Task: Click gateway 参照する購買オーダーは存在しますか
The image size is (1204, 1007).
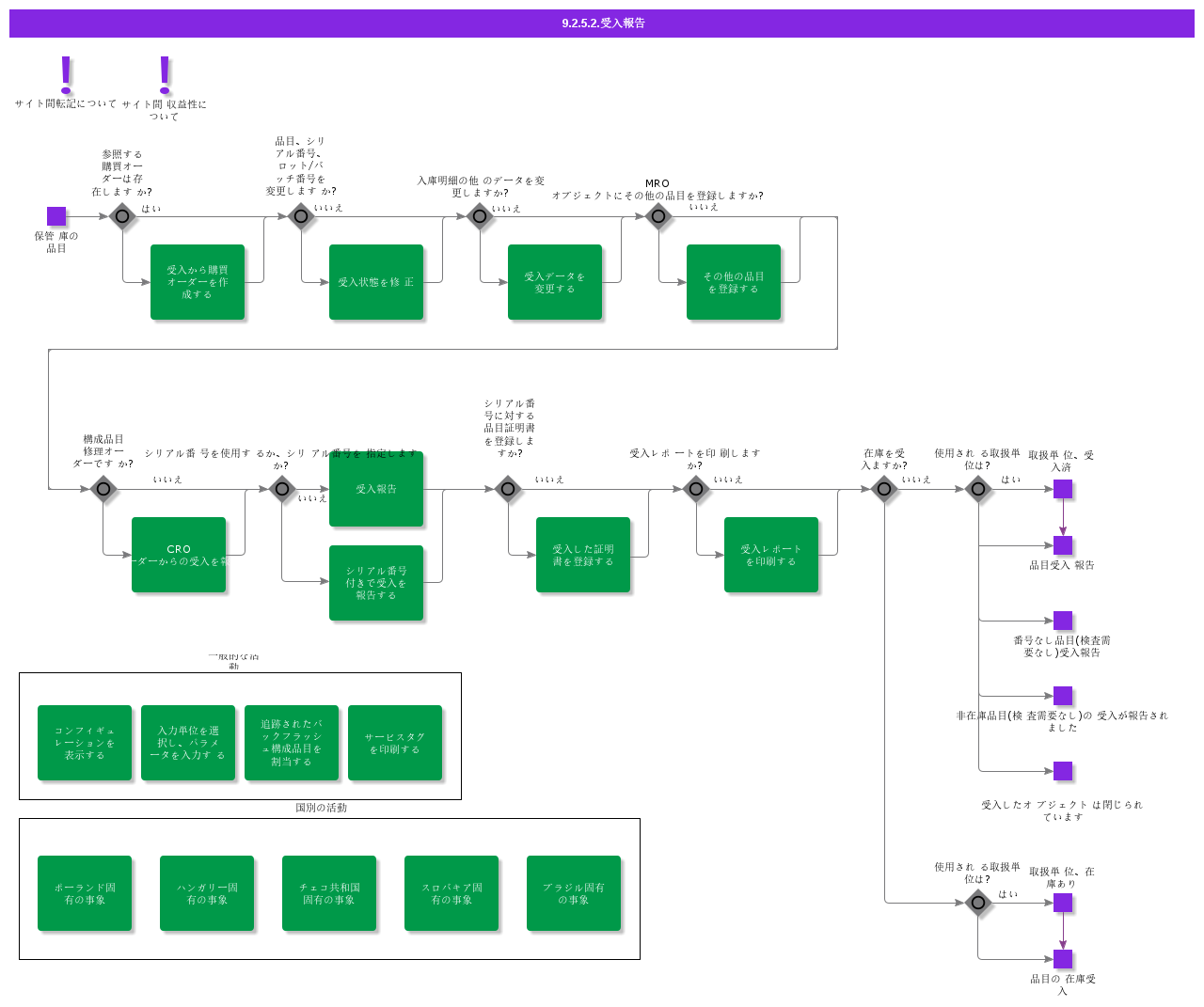Action: click(122, 216)
